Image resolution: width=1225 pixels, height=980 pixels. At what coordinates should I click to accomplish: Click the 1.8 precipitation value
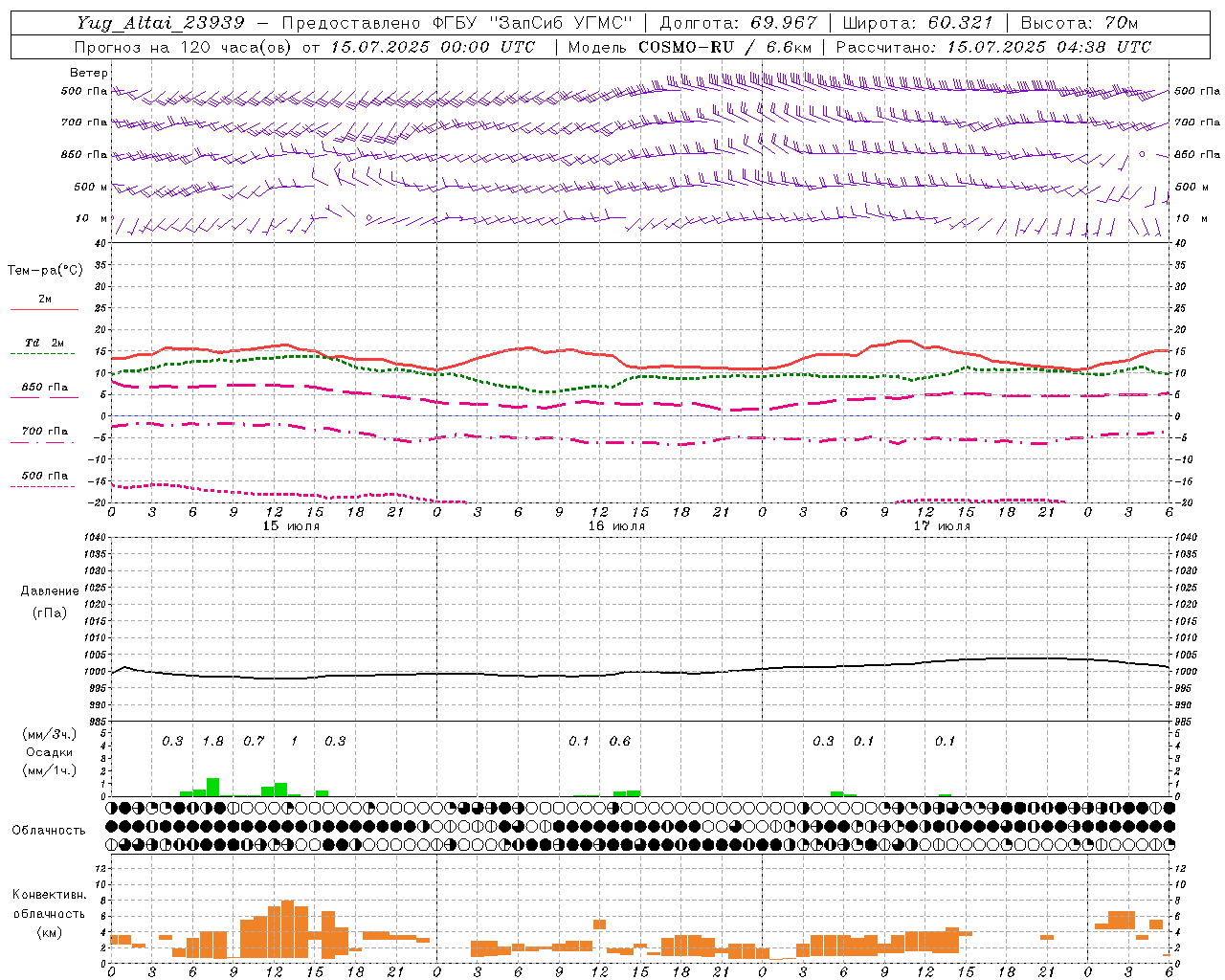tap(212, 742)
